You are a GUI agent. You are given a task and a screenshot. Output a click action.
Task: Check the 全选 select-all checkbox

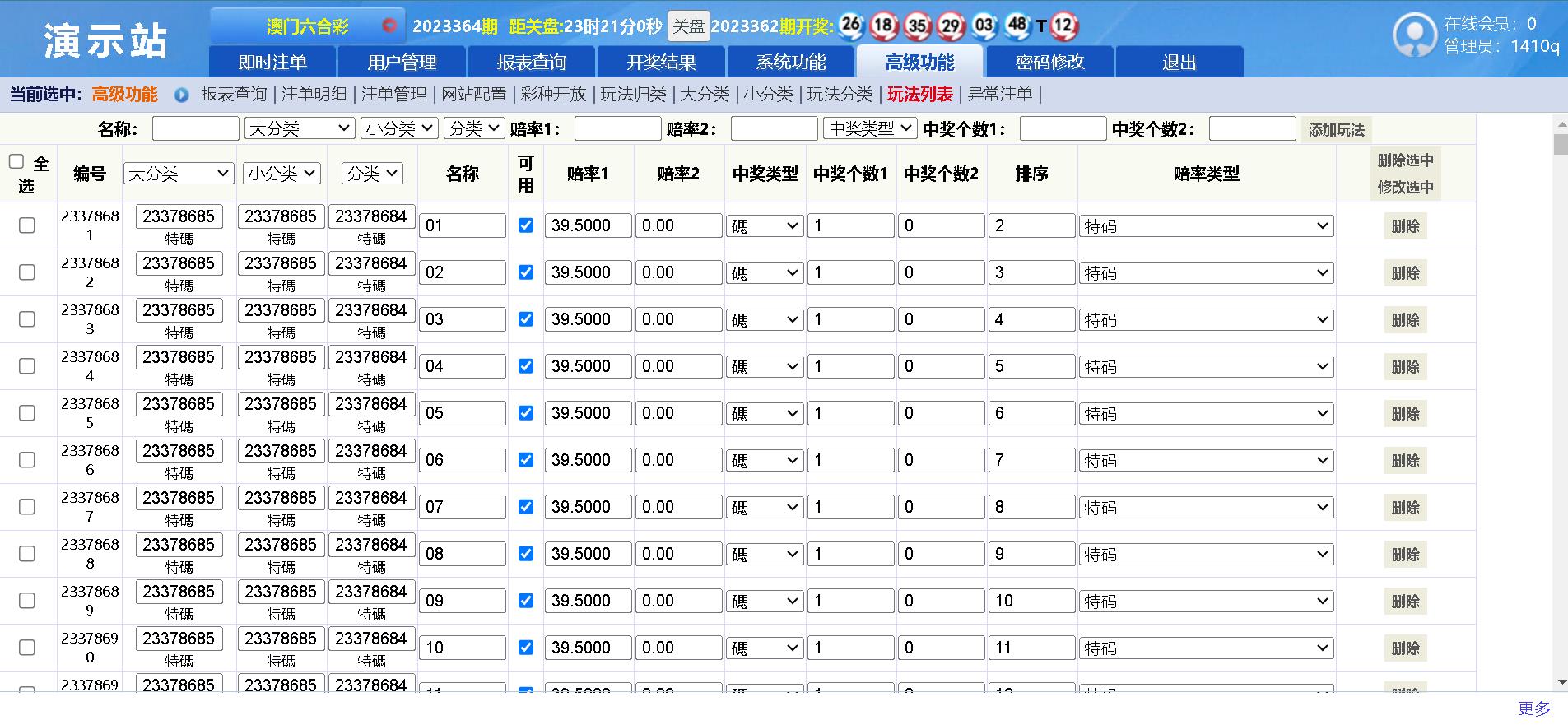16,161
